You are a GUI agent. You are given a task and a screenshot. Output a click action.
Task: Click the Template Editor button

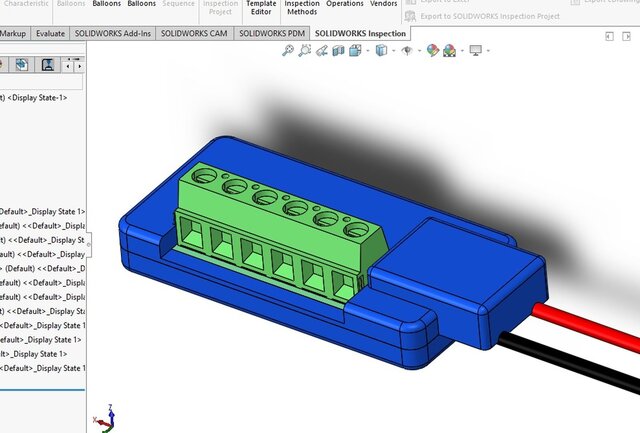[x=261, y=8]
